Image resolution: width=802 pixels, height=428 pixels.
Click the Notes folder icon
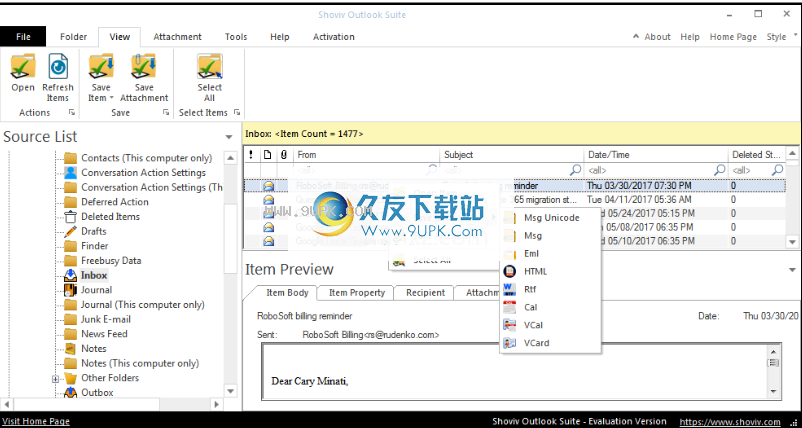pos(71,349)
